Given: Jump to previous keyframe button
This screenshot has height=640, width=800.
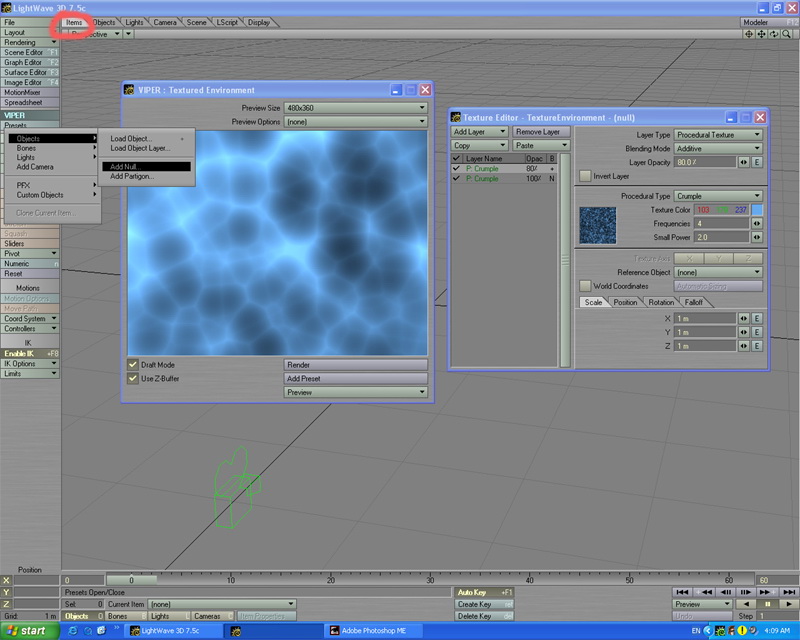Looking at the screenshot, I should pos(706,592).
